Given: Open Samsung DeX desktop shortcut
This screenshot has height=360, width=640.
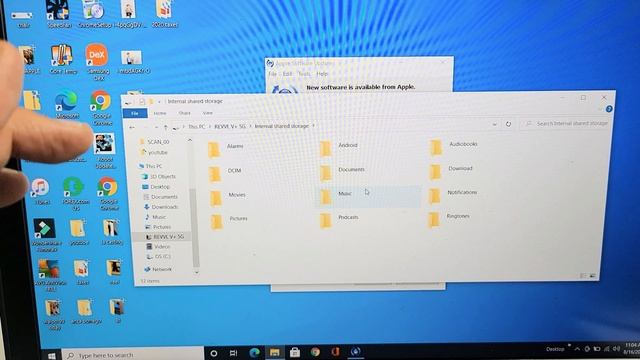Looking at the screenshot, I should coord(97,62).
